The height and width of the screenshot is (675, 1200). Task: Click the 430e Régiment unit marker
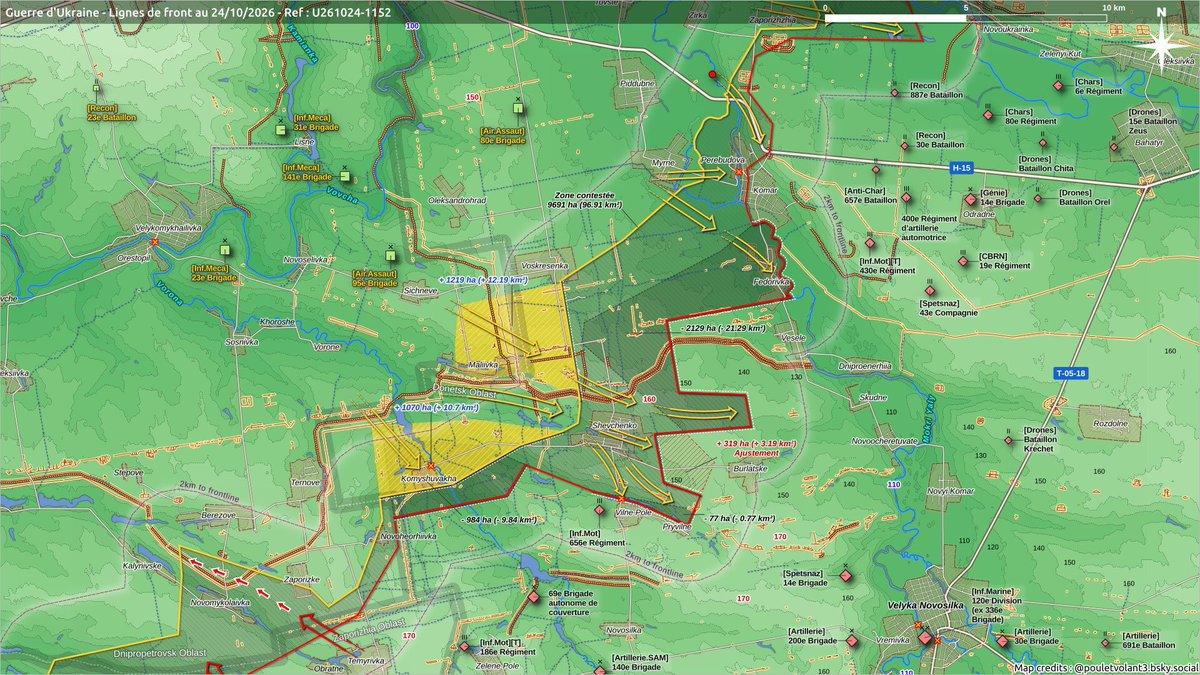[x=870, y=242]
